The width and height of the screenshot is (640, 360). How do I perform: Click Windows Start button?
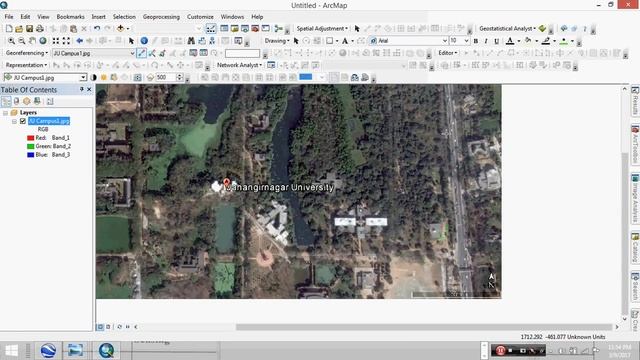11,350
